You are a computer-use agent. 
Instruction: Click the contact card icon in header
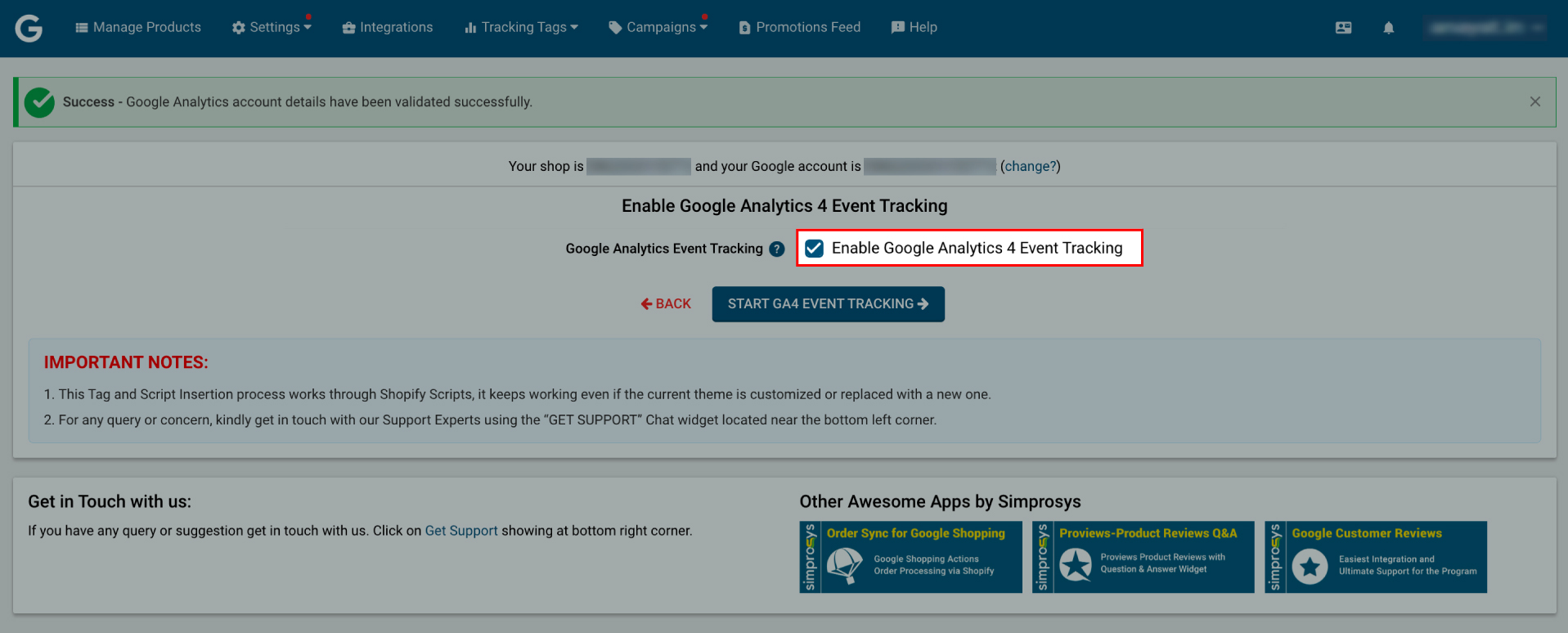point(1343,28)
